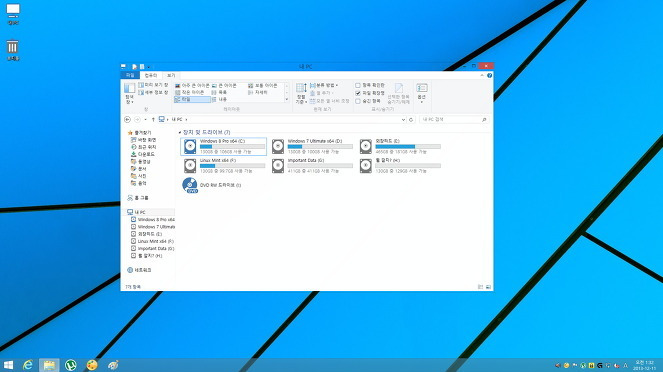
Task: Open uTorrent from the taskbar
Action: (x=71, y=365)
